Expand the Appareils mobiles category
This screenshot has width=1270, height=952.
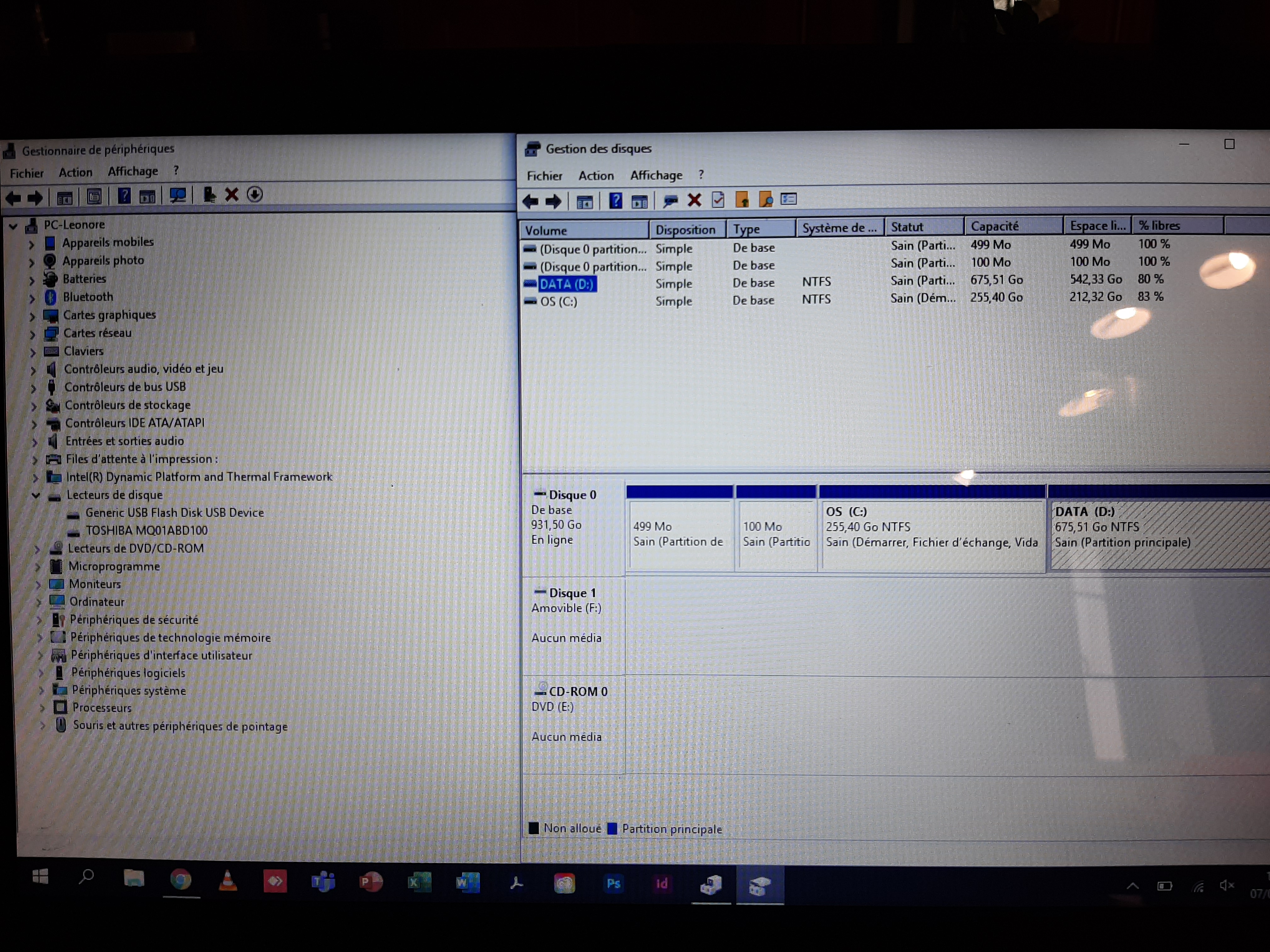[x=31, y=245]
